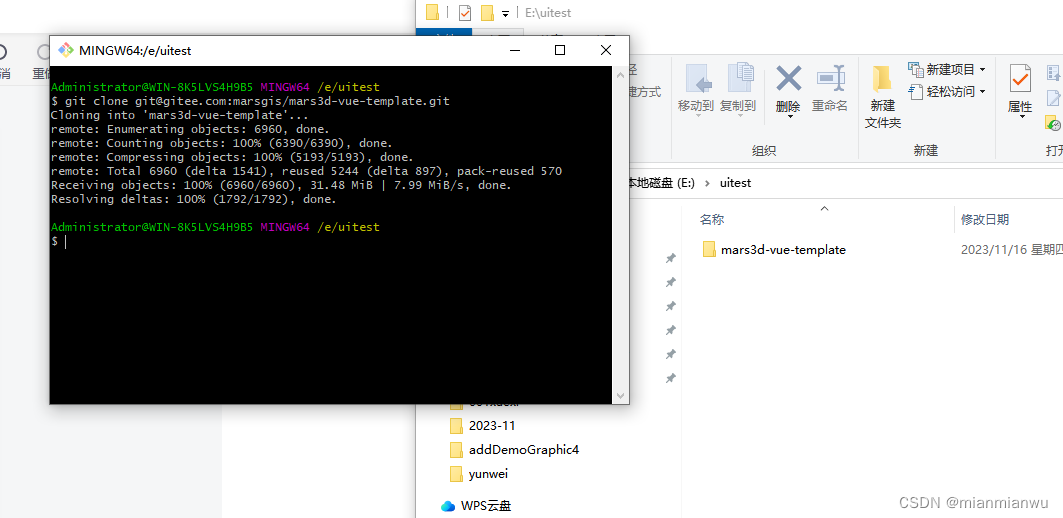Viewport: 1063px width, 518px height.
Task: Open the yunwei folder in navigation pane
Action: tap(488, 474)
